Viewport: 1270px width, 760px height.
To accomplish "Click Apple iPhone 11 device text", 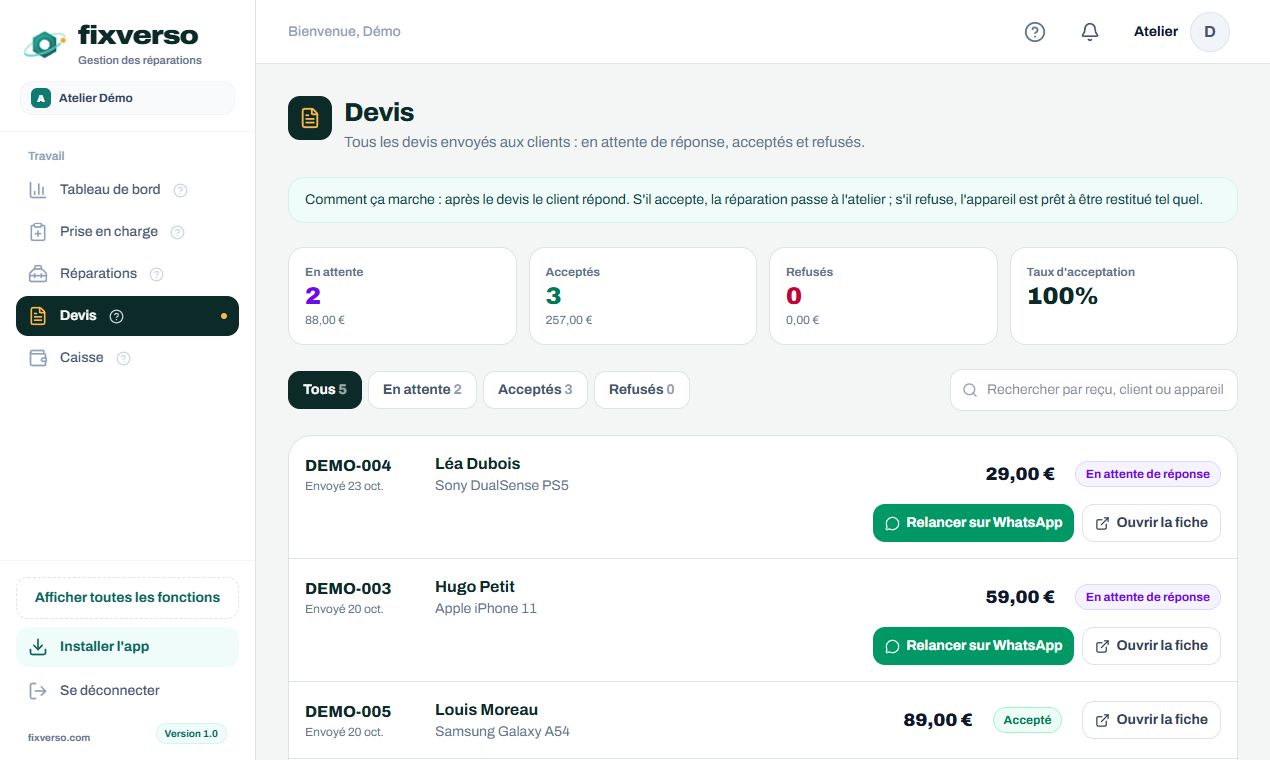I will [486, 609].
